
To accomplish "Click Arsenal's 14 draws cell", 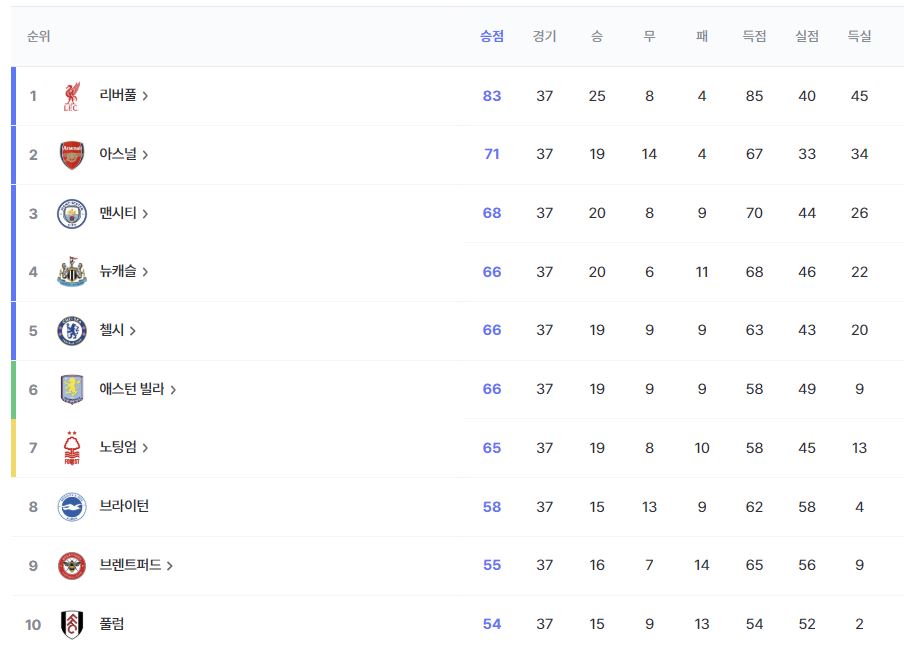I will click(x=649, y=154).
